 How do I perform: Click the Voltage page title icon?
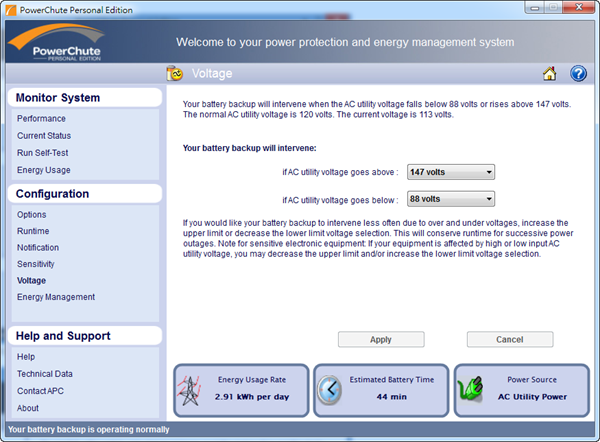(175, 74)
